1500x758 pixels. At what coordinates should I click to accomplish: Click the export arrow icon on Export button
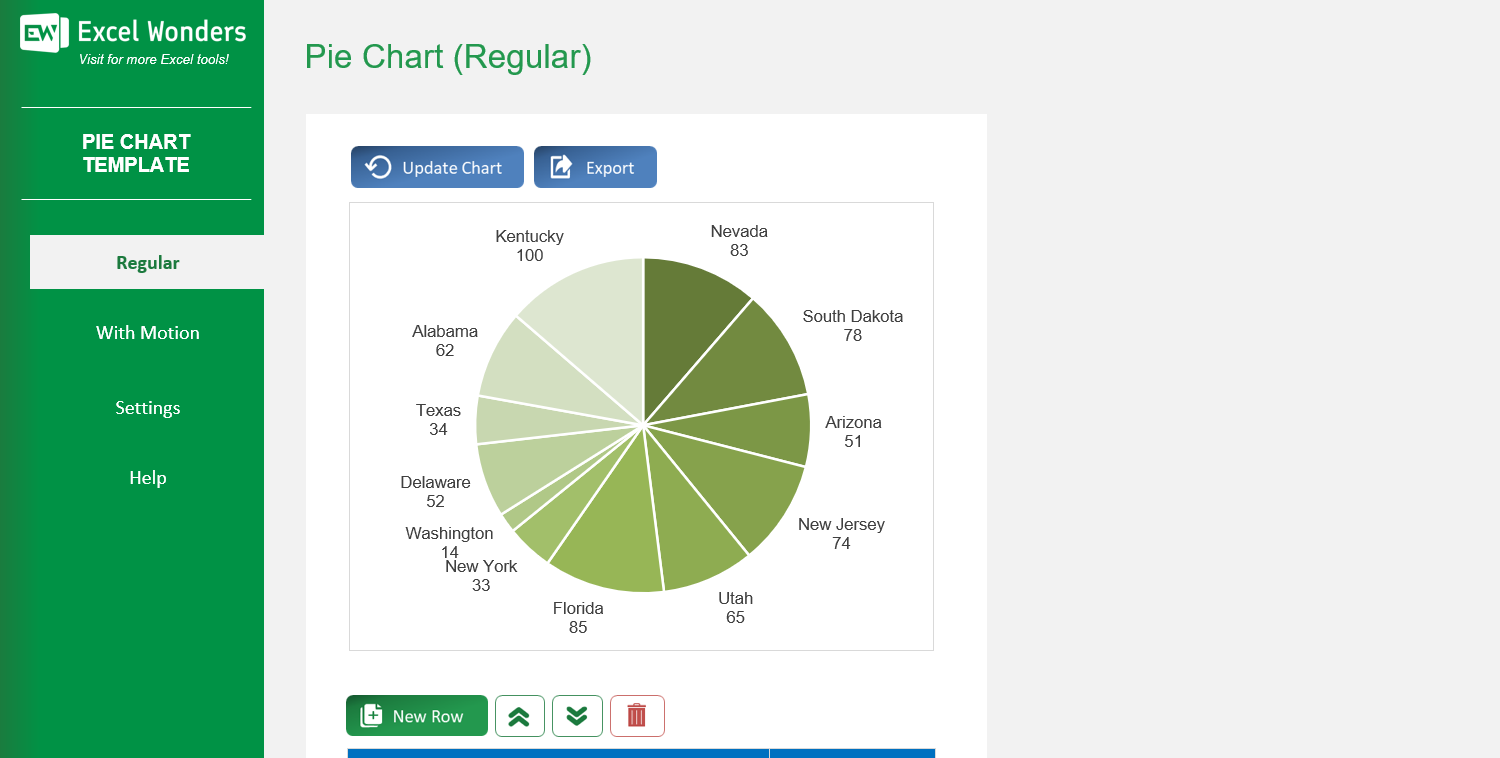(x=560, y=166)
